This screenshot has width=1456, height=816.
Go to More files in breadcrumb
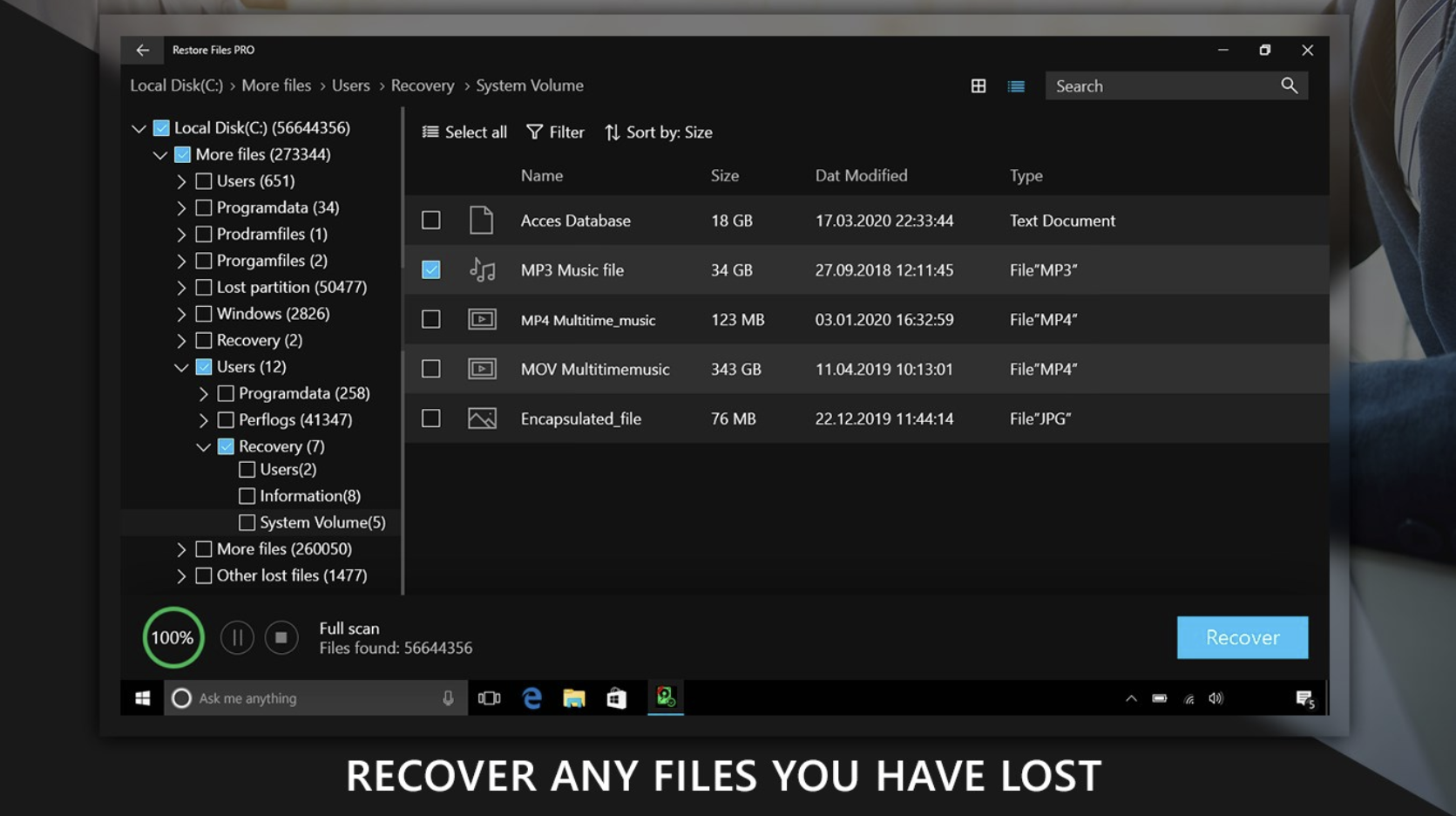pyautogui.click(x=276, y=85)
